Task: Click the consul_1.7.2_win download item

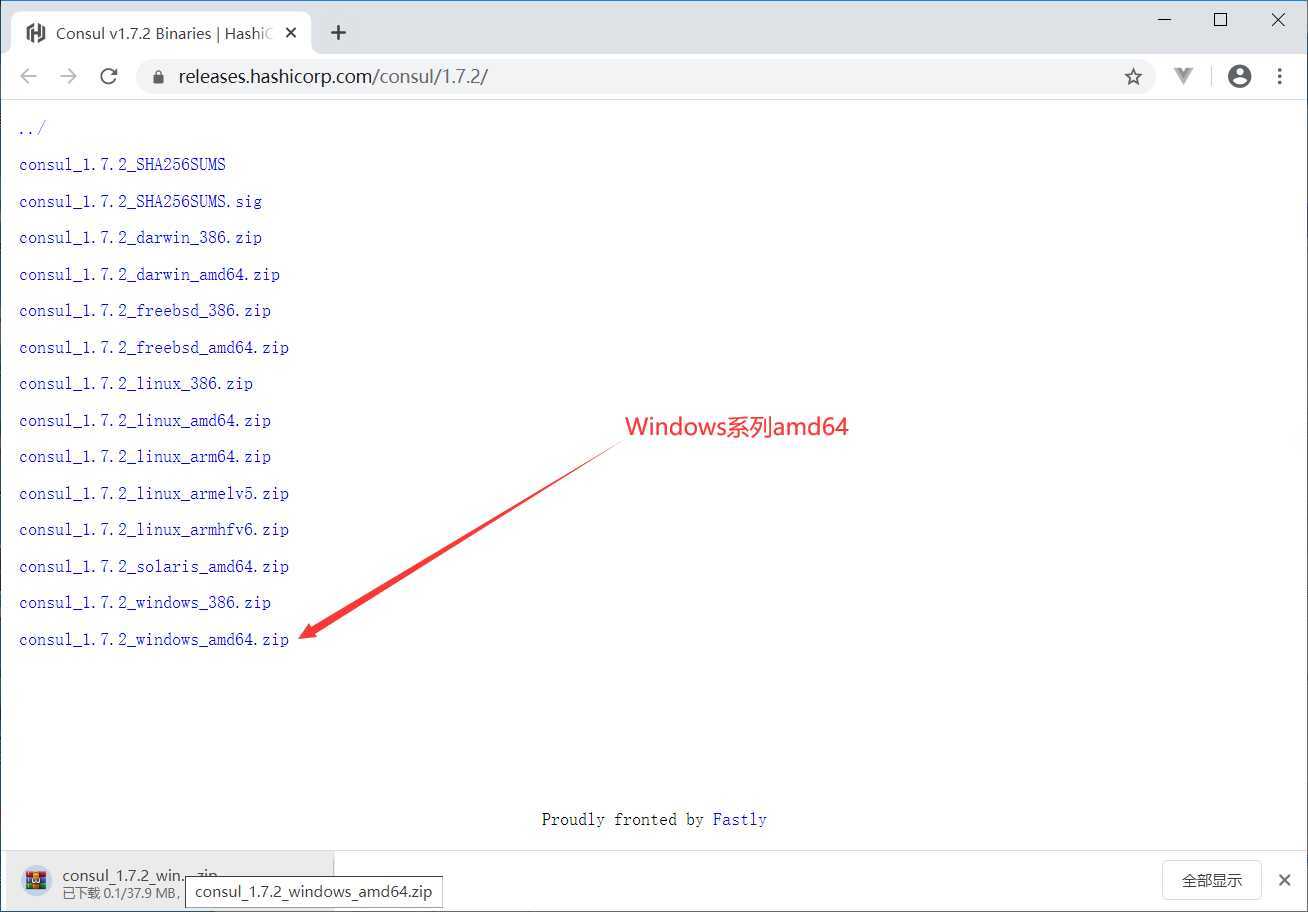Action: coord(170,881)
